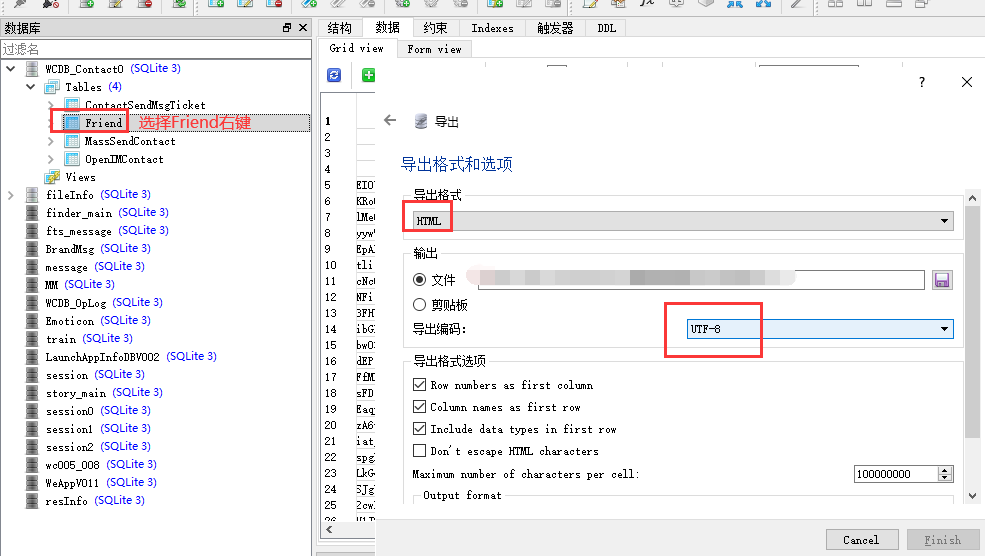Click the Views folder icon
The height and width of the screenshot is (556, 985).
52,177
